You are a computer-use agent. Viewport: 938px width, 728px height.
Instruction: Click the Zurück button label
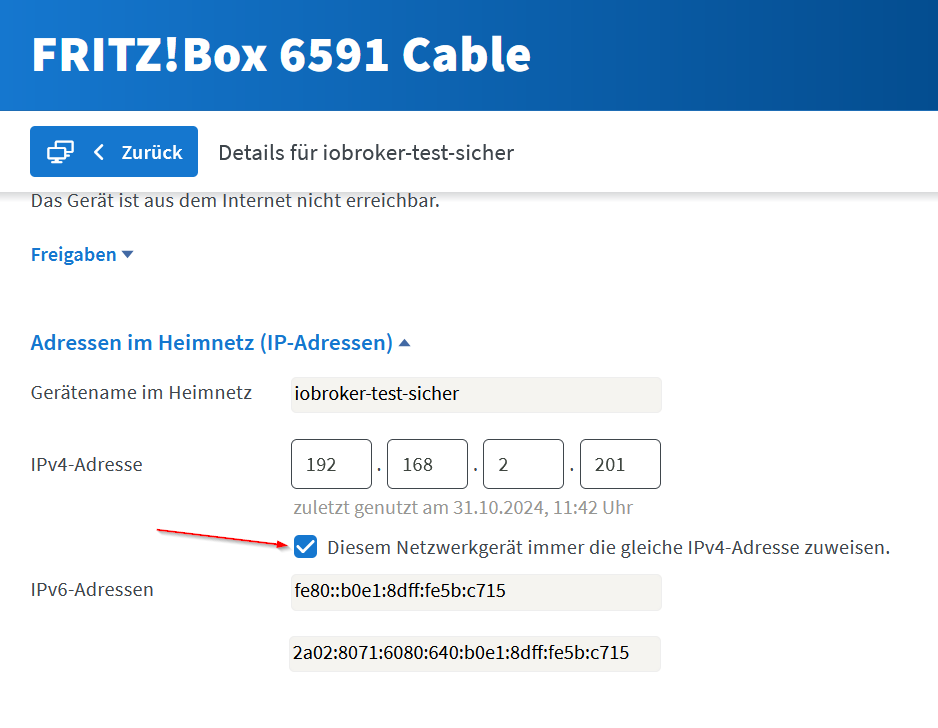pyautogui.click(x=151, y=152)
